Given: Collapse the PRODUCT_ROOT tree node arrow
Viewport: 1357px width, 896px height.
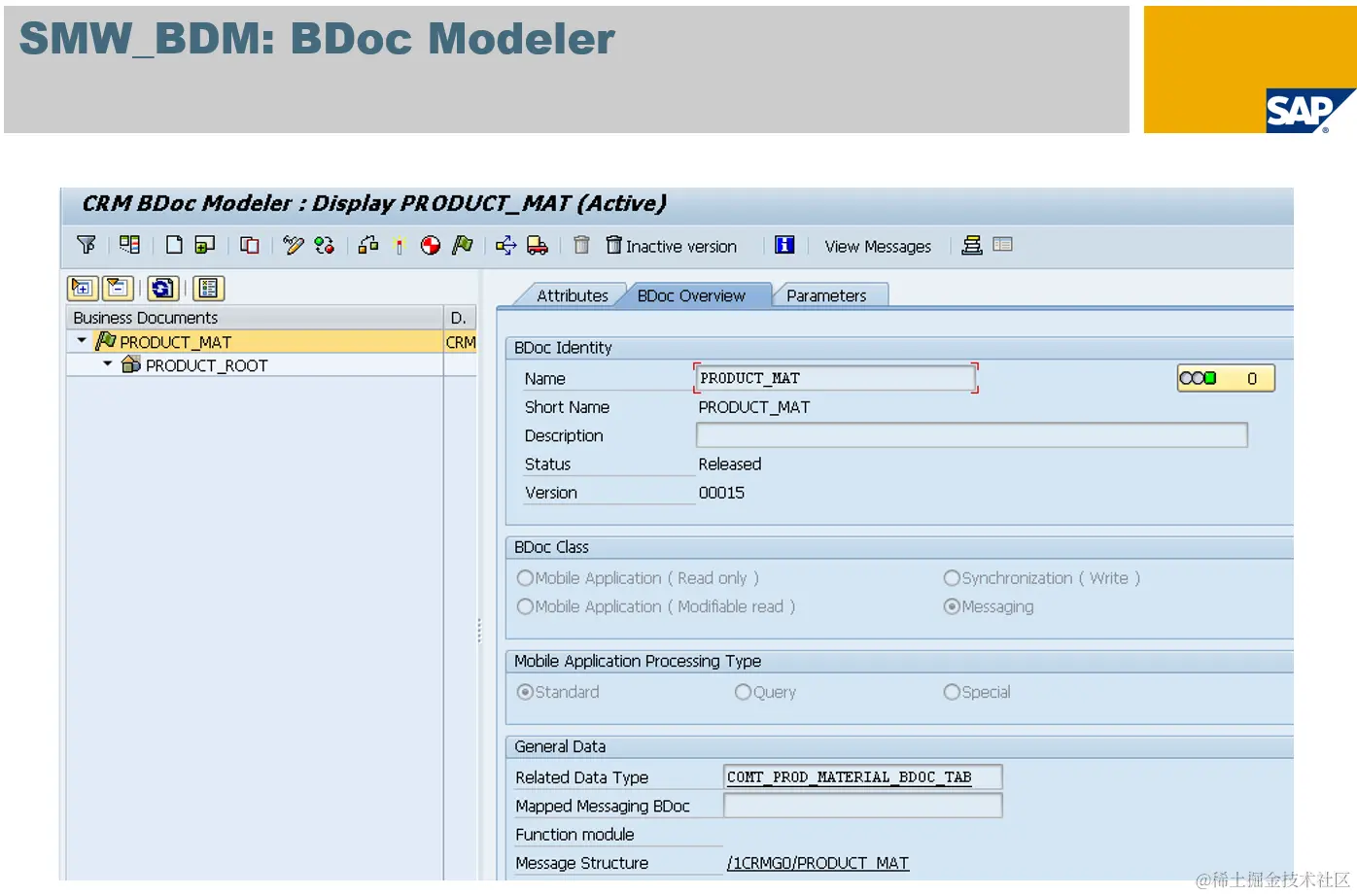Looking at the screenshot, I should pos(107,364).
